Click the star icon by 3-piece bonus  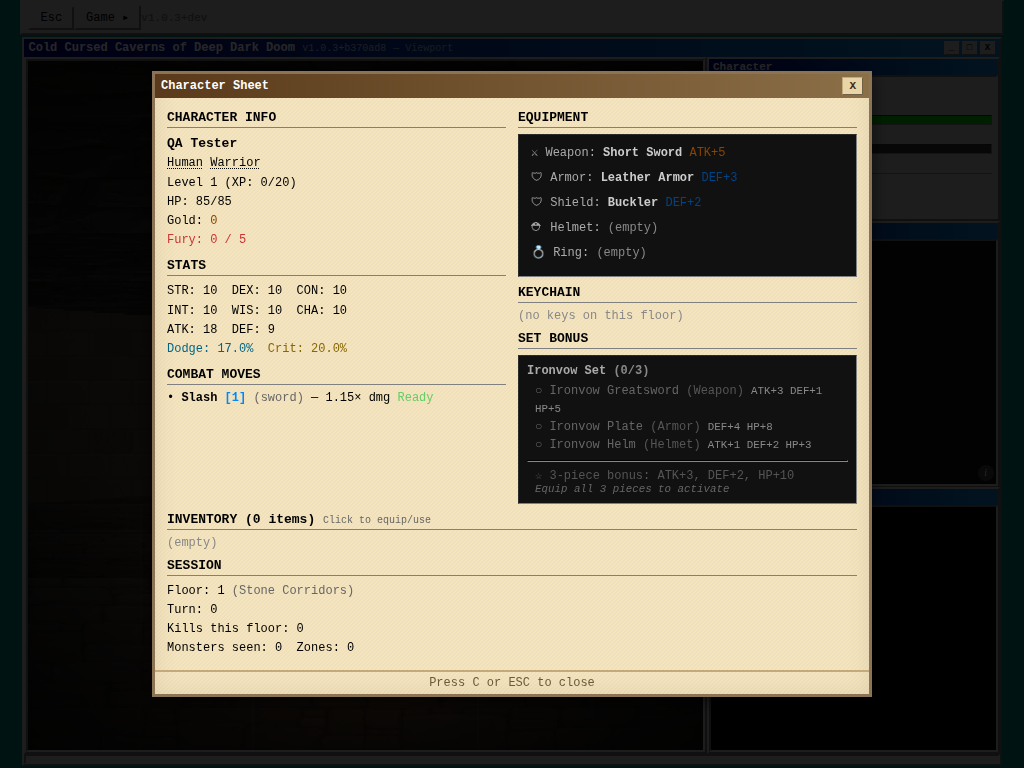pyautogui.click(x=539, y=475)
